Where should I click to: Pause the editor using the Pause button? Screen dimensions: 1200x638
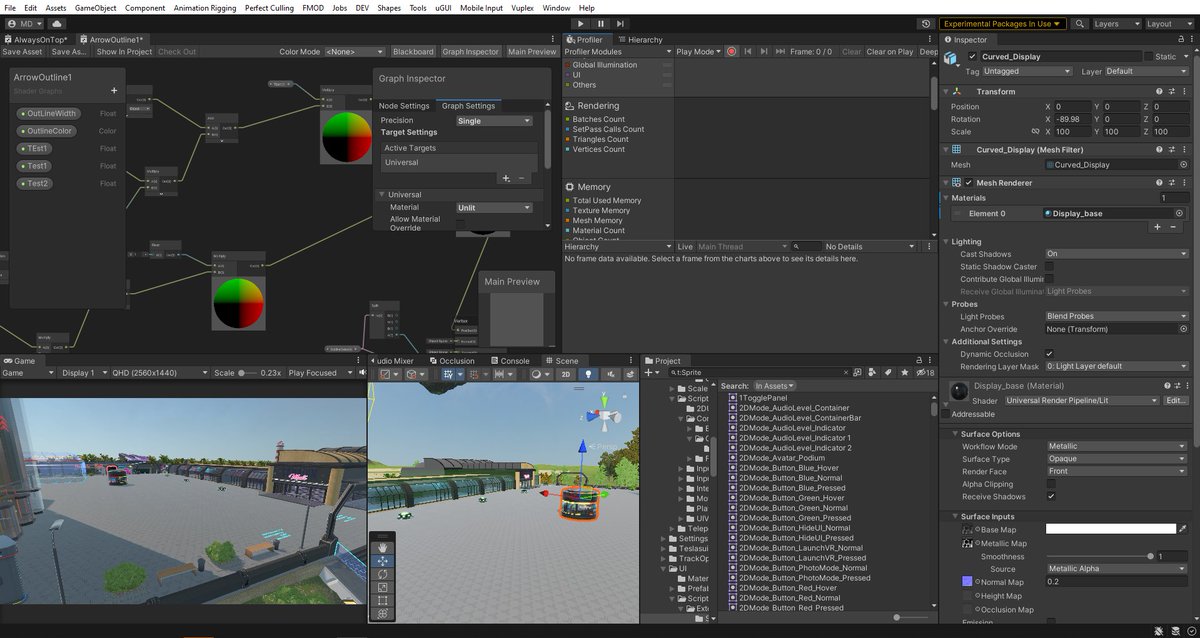click(601, 23)
